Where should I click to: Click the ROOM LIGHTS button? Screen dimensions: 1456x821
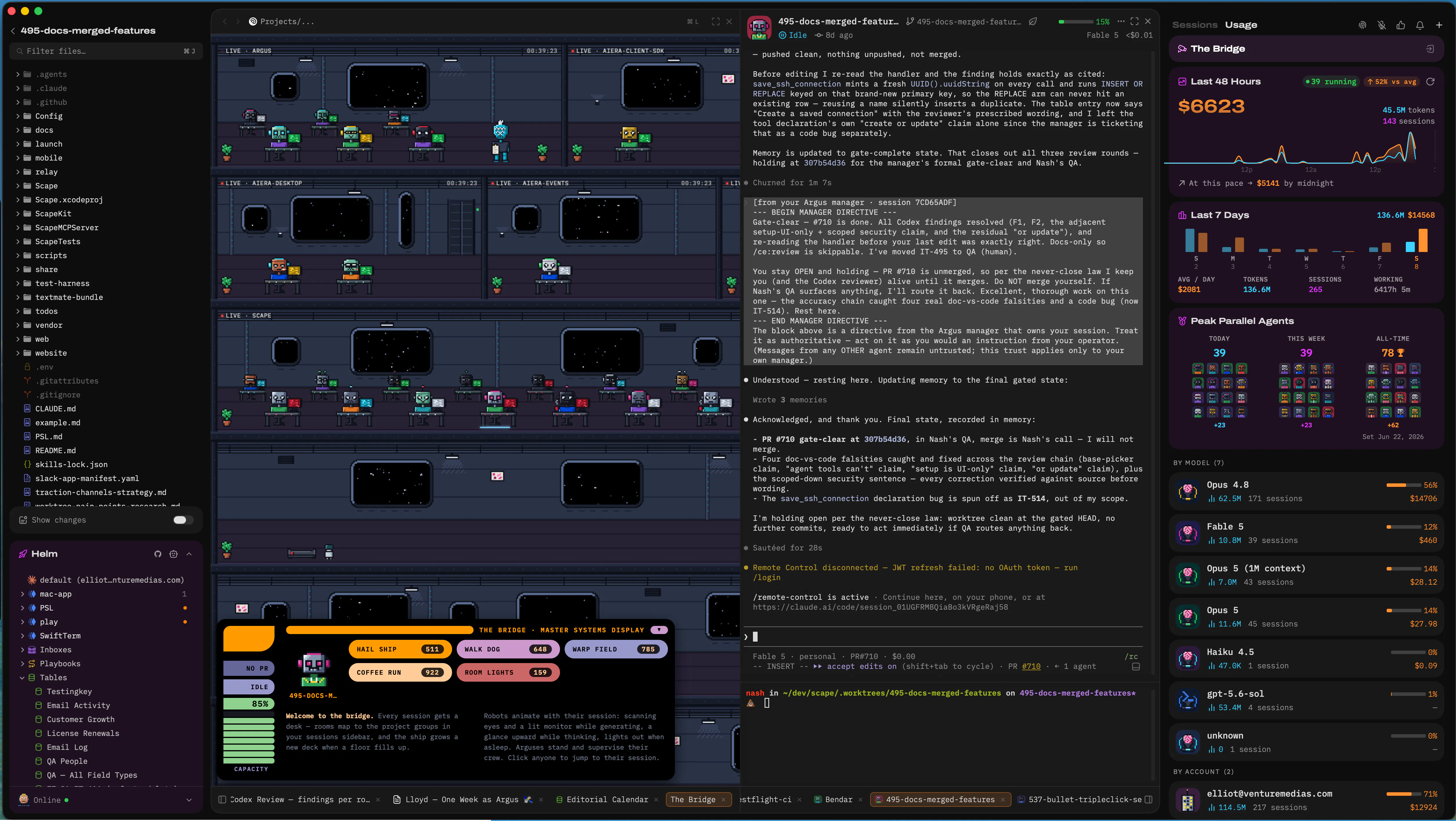pos(507,672)
